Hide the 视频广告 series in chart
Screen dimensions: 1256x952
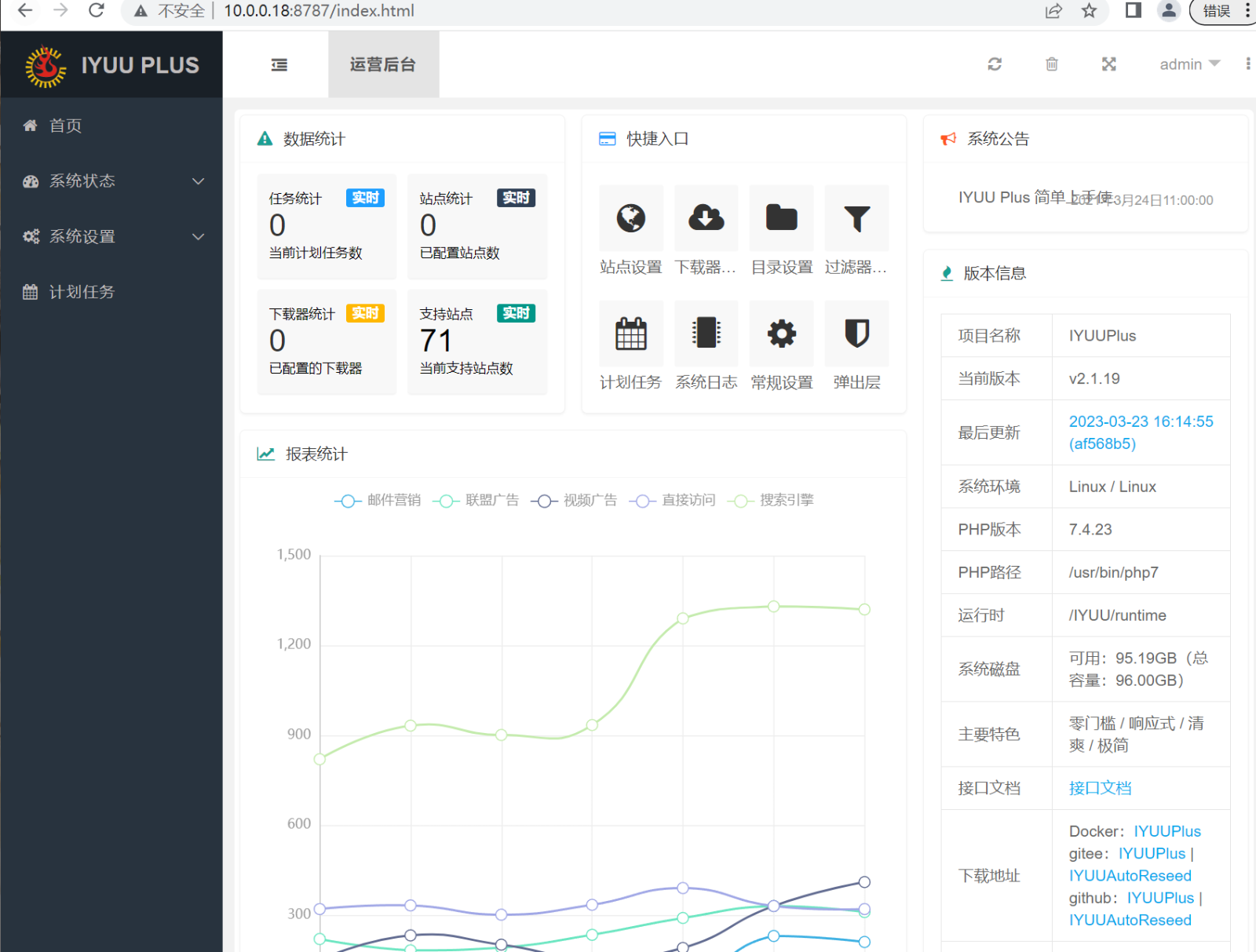coord(589,500)
